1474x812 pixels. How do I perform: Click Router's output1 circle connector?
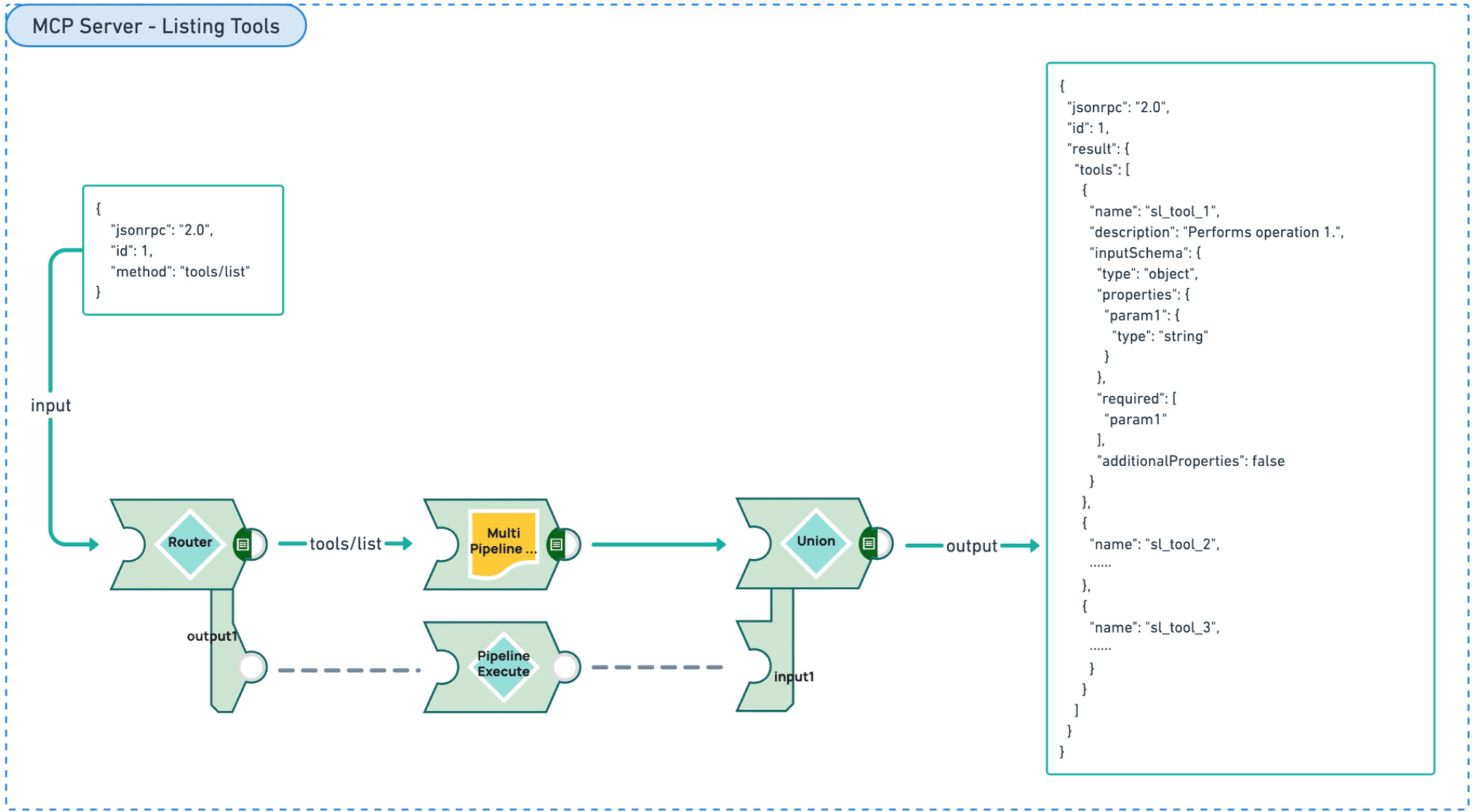[252, 667]
